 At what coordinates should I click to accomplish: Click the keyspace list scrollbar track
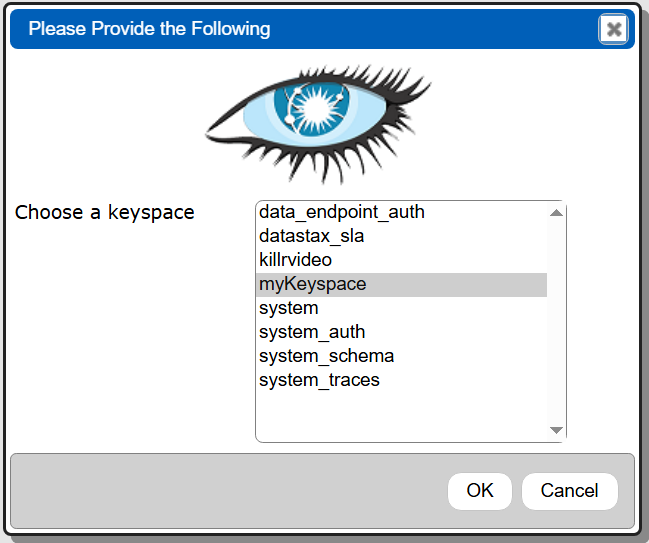coord(556,321)
